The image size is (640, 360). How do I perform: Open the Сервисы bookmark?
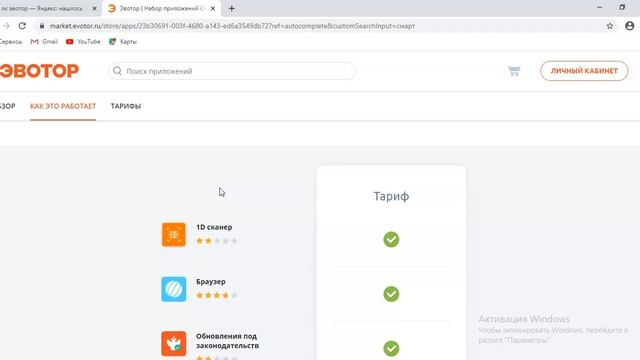pos(11,42)
